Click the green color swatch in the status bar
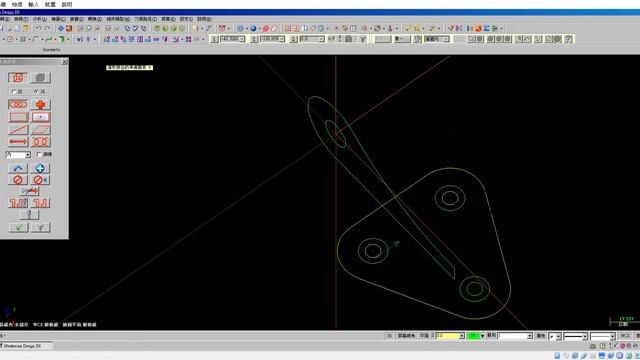Image resolution: width=640 pixels, height=360 pixels. point(473,336)
